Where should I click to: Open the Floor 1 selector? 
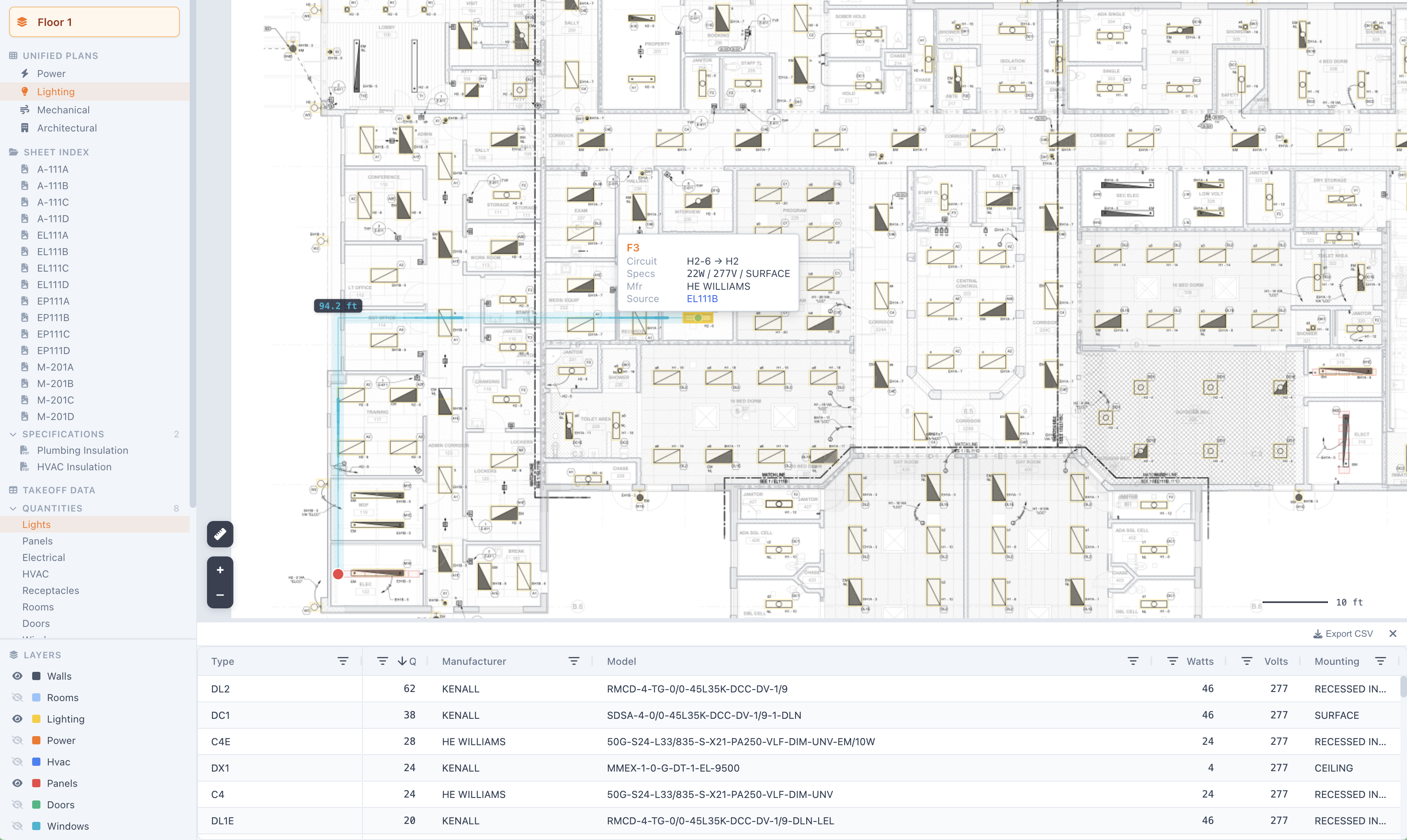tap(94, 22)
